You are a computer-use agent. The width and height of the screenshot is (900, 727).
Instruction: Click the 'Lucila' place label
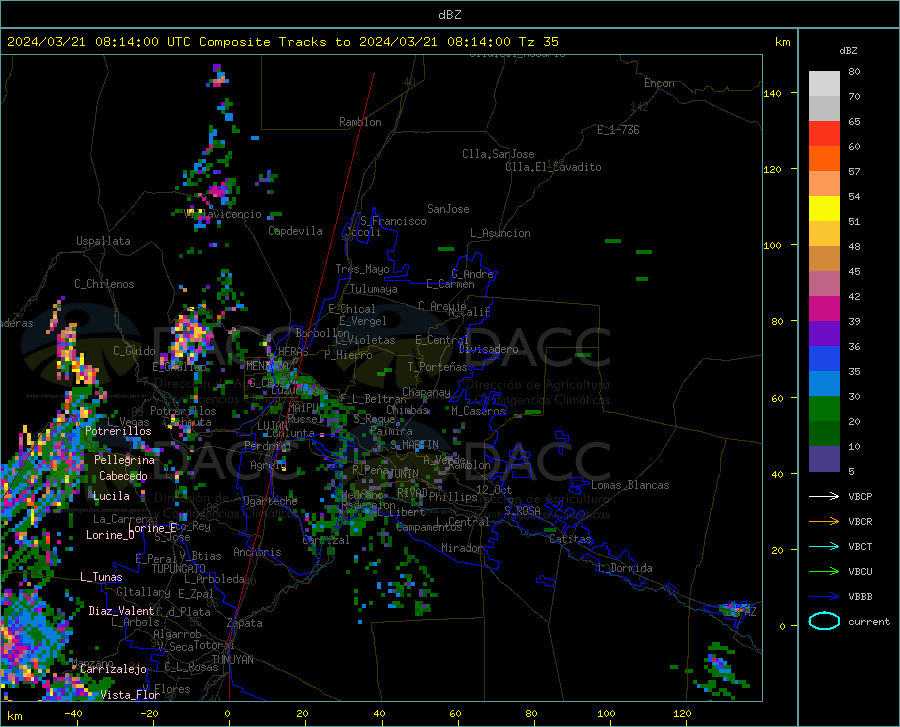(x=111, y=496)
